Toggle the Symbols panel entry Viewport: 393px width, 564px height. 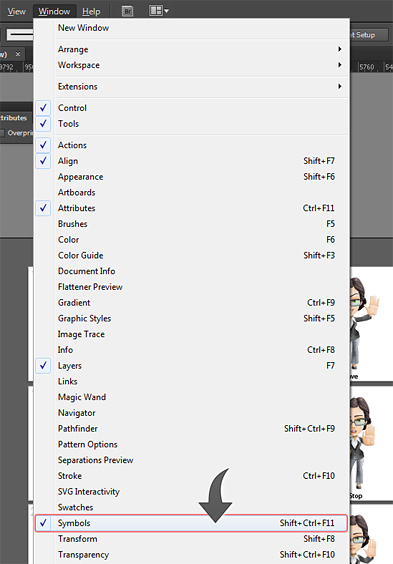click(192, 523)
